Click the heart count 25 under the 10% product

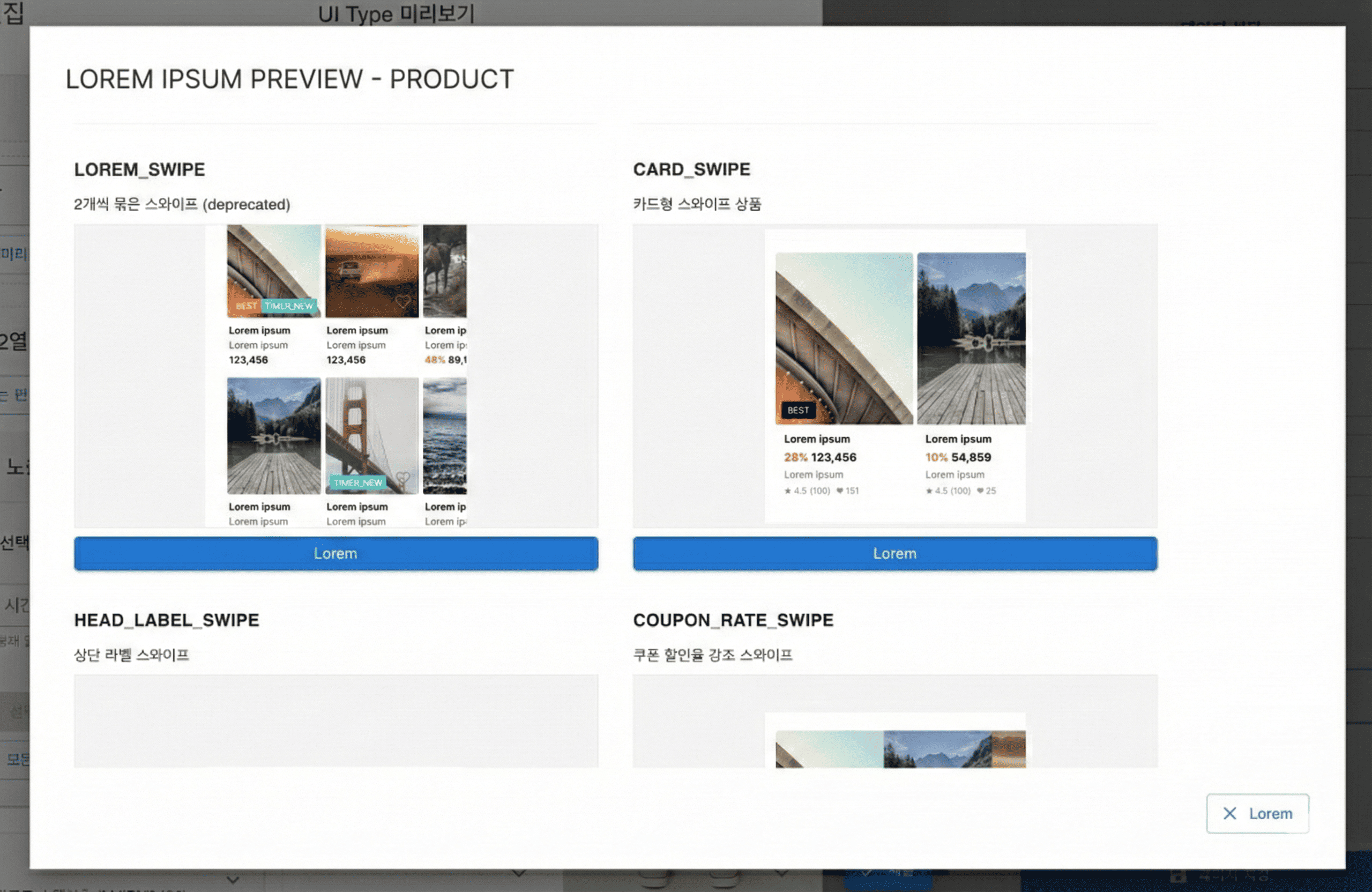click(x=986, y=490)
